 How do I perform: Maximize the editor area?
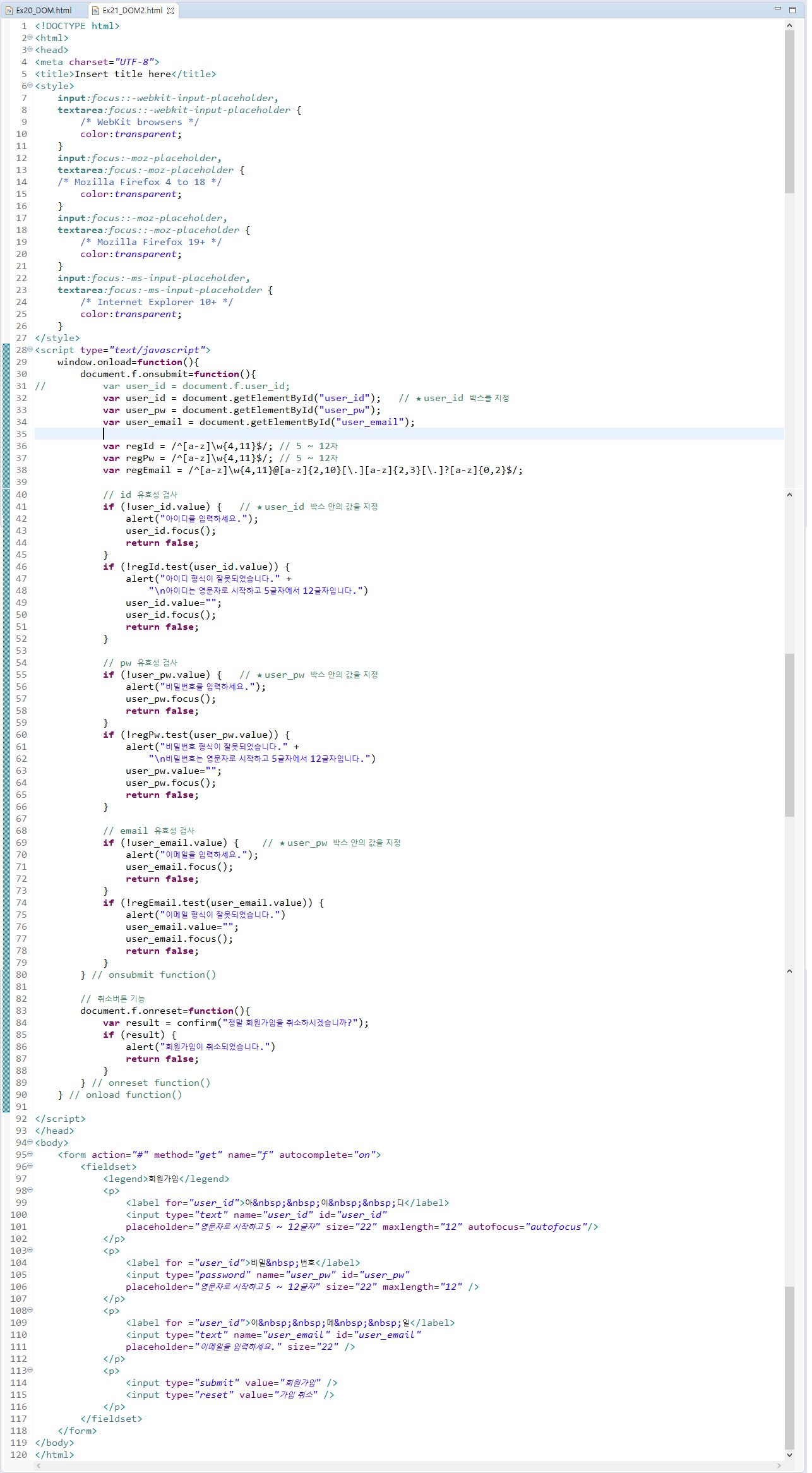click(x=792, y=9)
